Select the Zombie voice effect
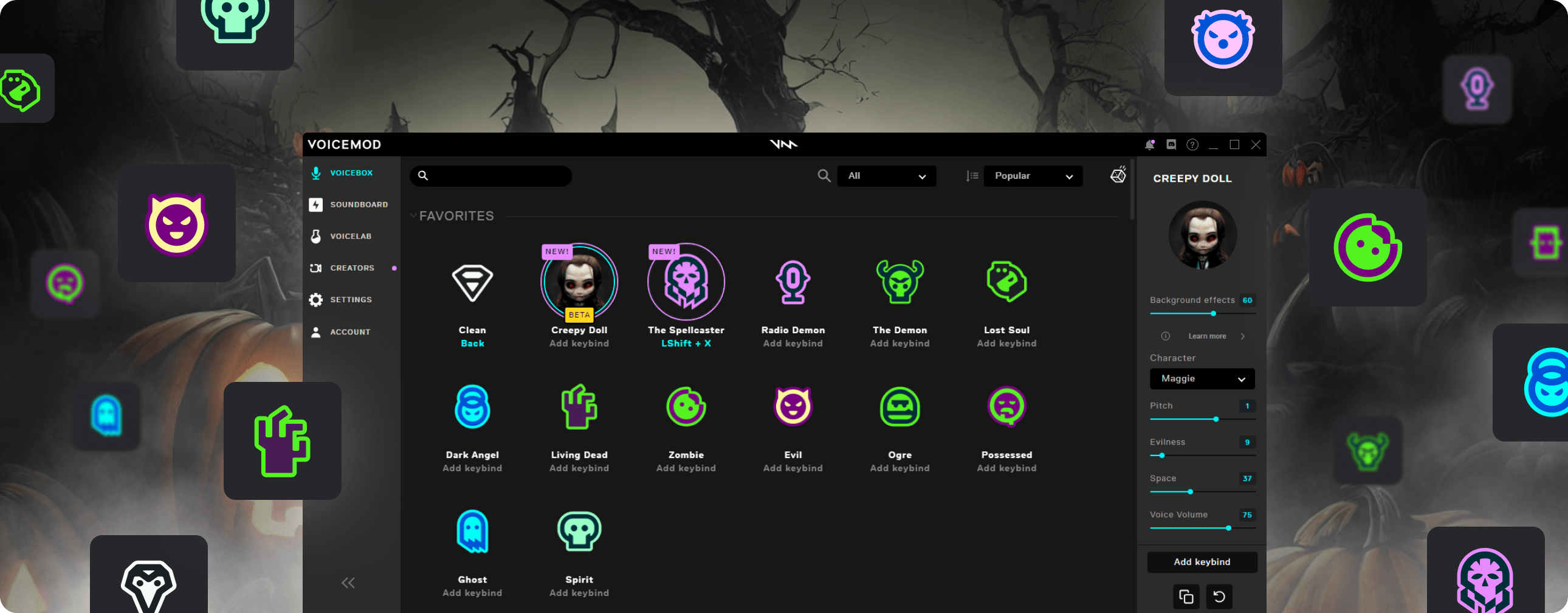Image resolution: width=1568 pixels, height=613 pixels. pos(686,406)
